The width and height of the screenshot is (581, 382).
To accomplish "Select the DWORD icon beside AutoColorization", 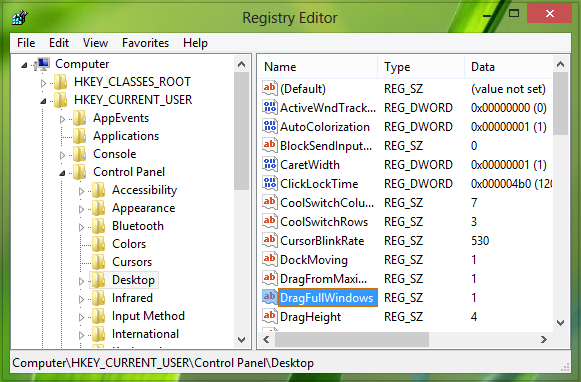I will [x=269, y=126].
